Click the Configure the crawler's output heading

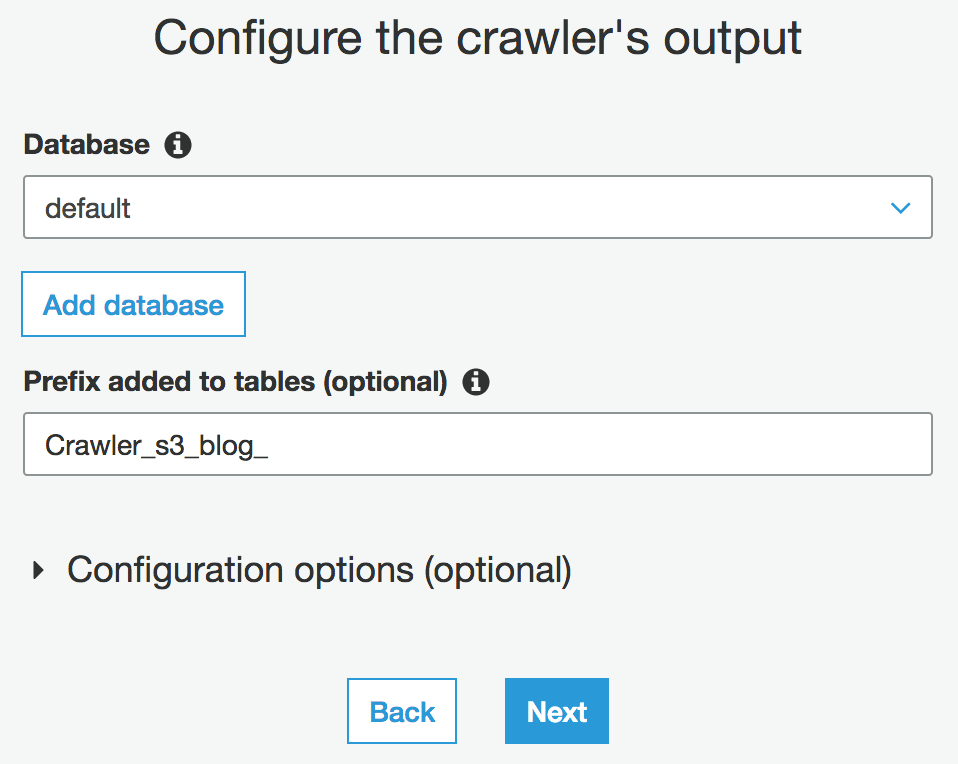coord(477,38)
